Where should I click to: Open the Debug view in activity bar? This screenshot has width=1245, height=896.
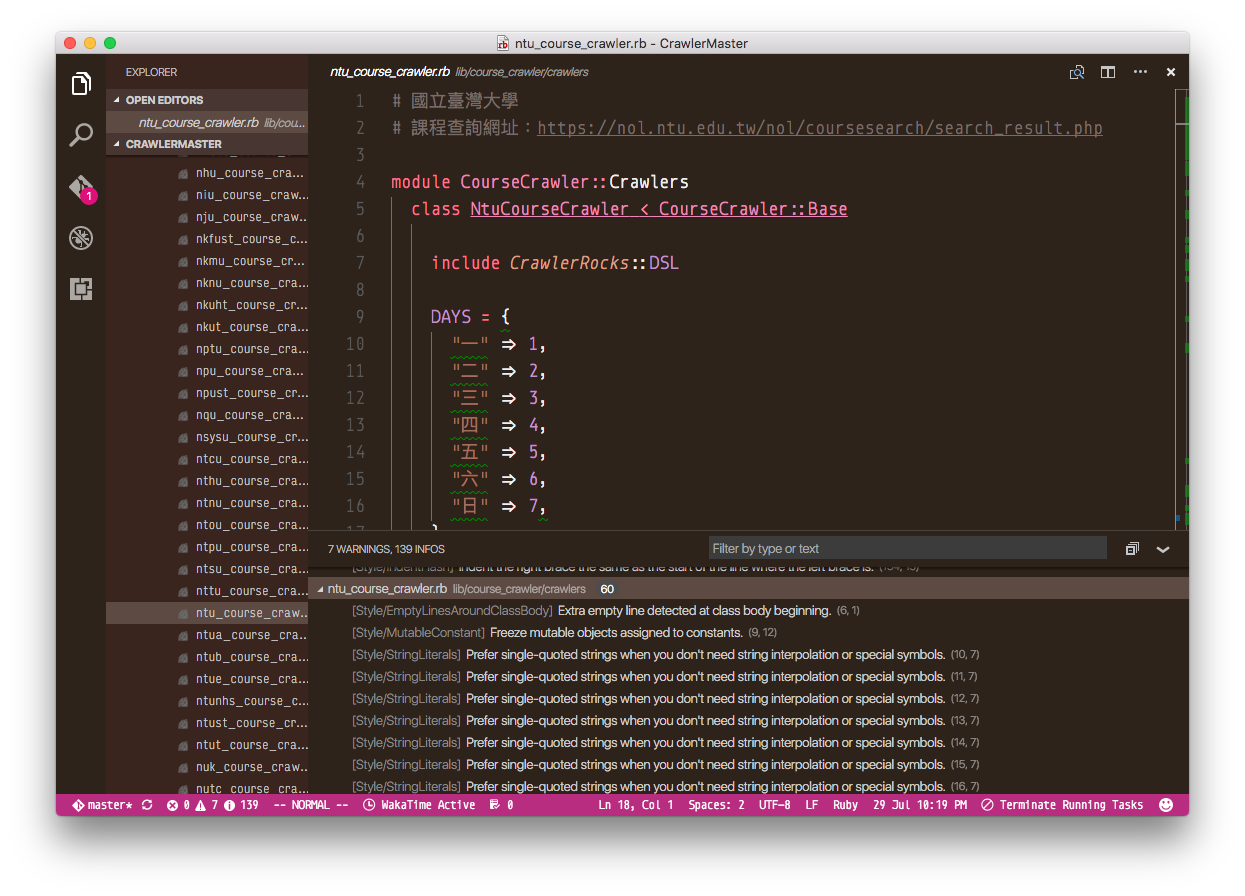[81, 238]
